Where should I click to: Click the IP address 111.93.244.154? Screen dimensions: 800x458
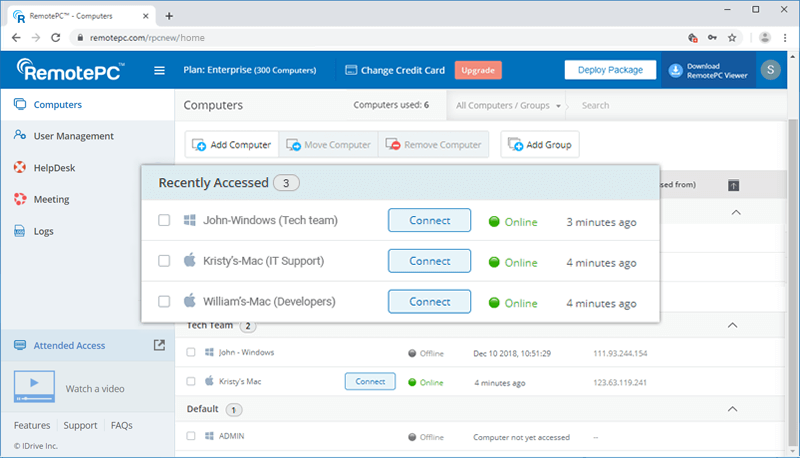(620, 353)
